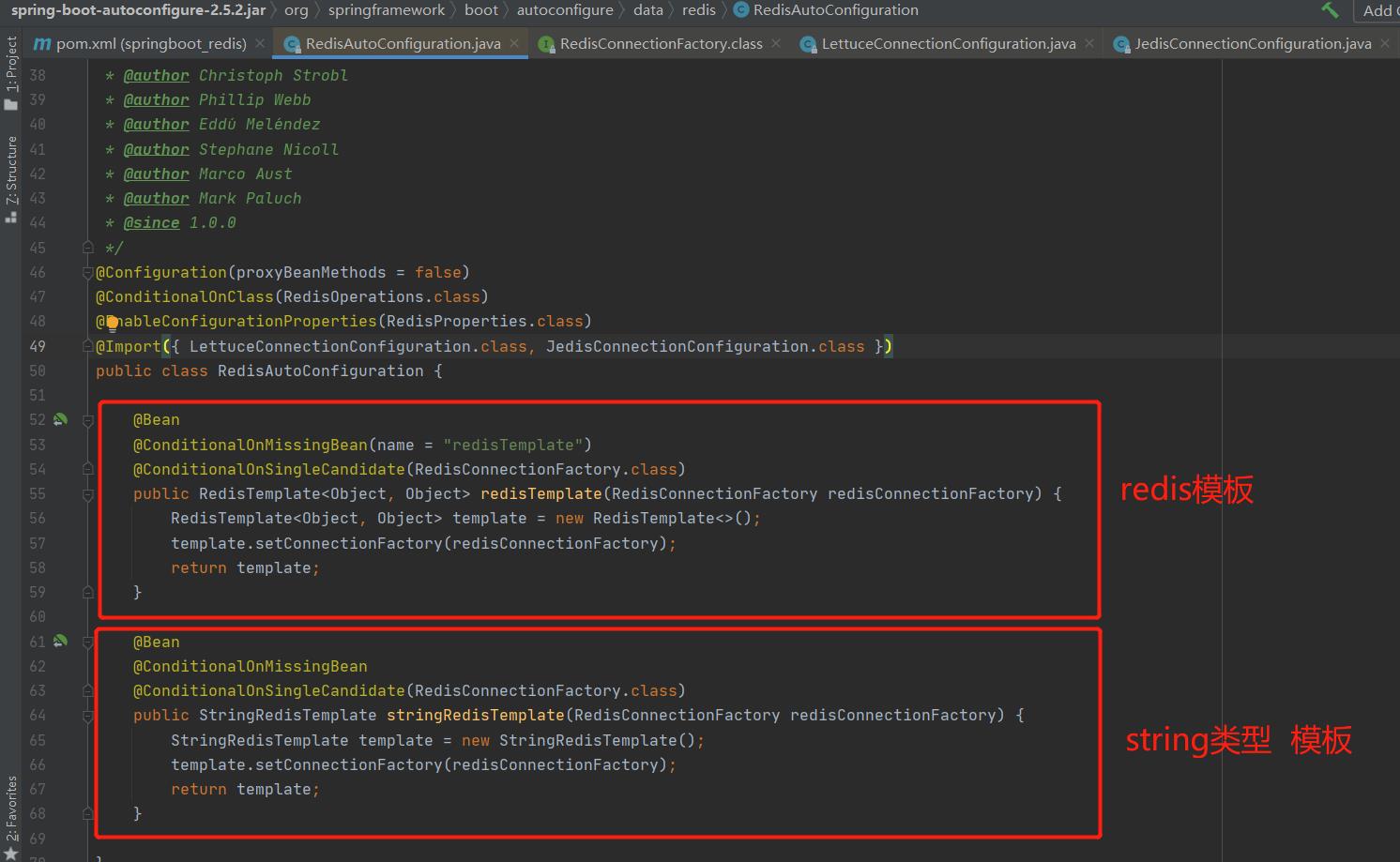Click the Add Configuration button

point(1377,10)
